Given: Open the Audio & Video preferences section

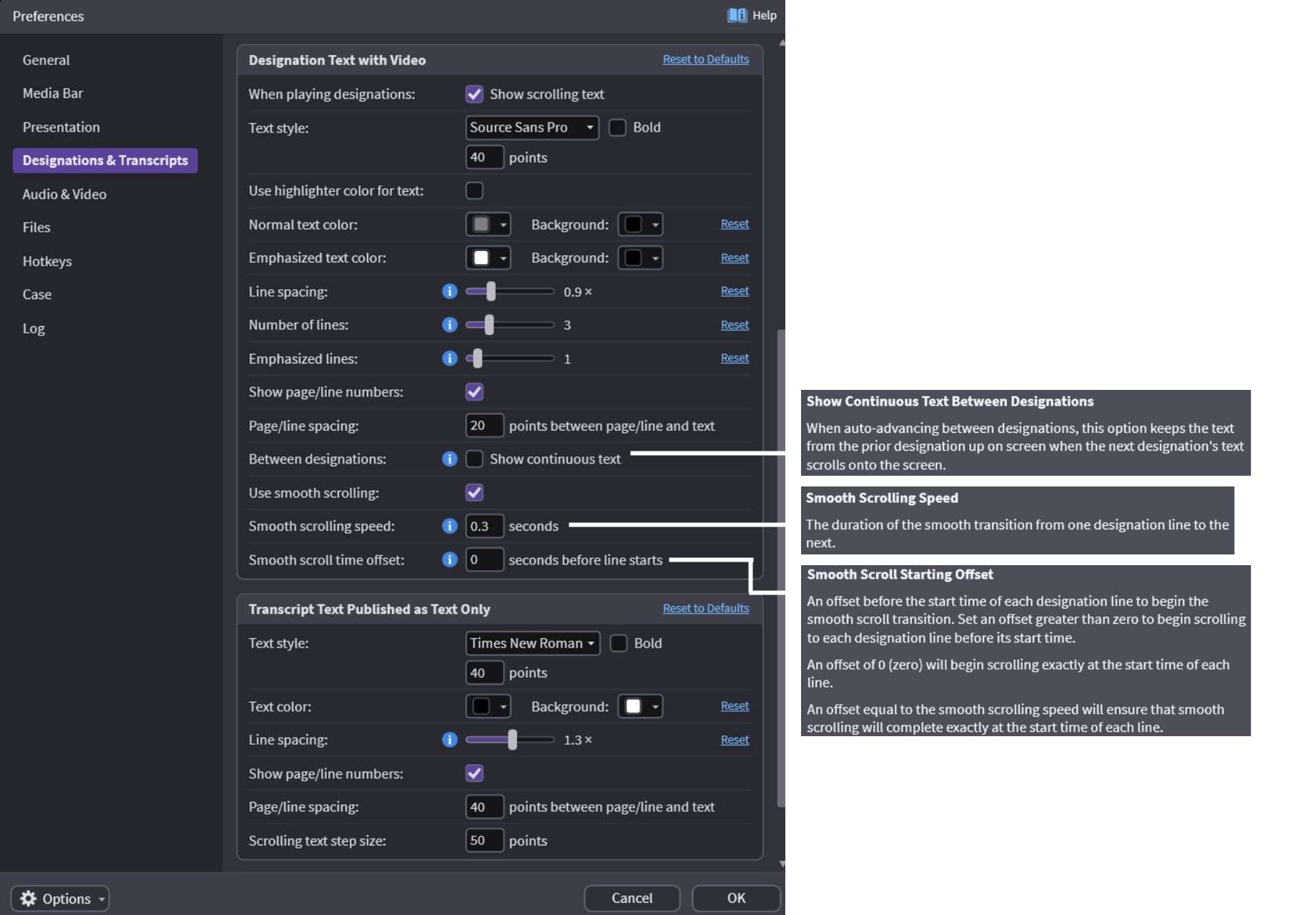Looking at the screenshot, I should pos(64,194).
